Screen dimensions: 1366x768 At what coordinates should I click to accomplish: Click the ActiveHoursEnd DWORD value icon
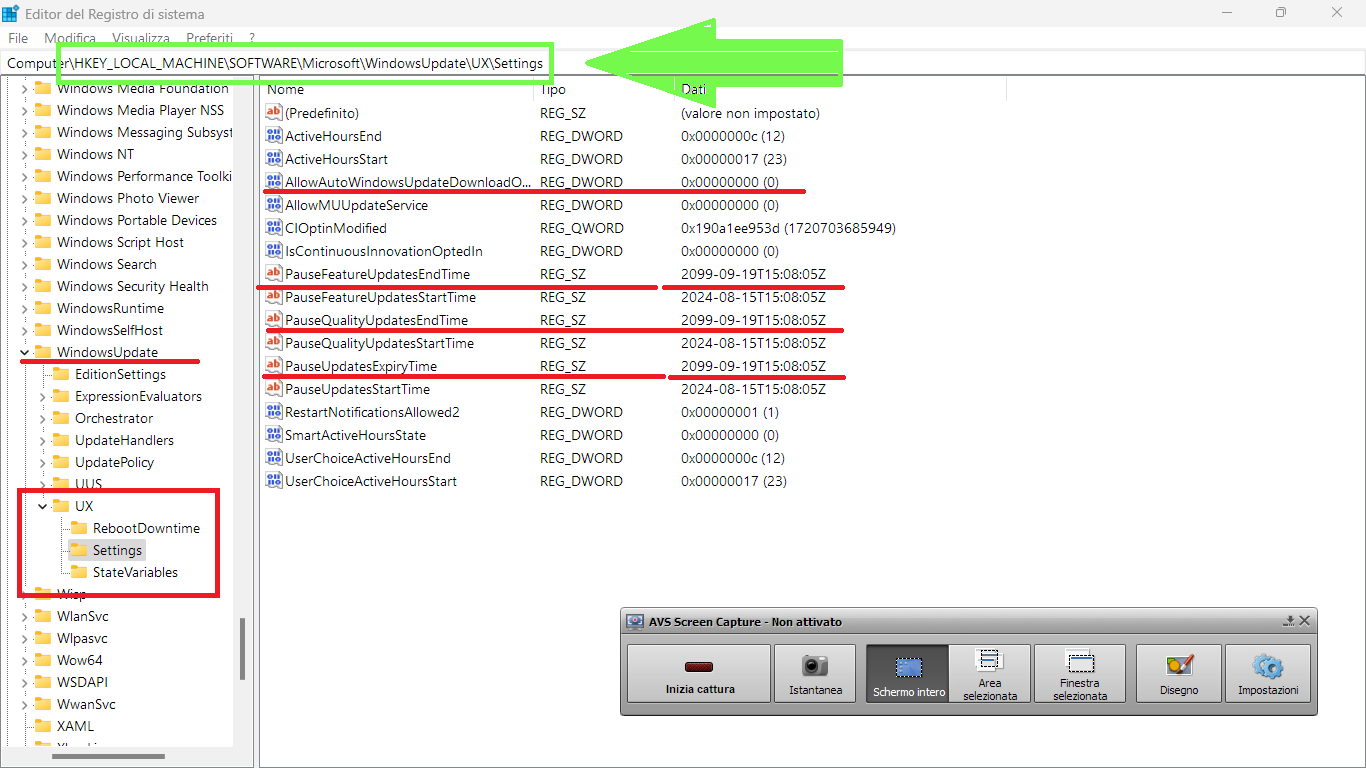274,136
